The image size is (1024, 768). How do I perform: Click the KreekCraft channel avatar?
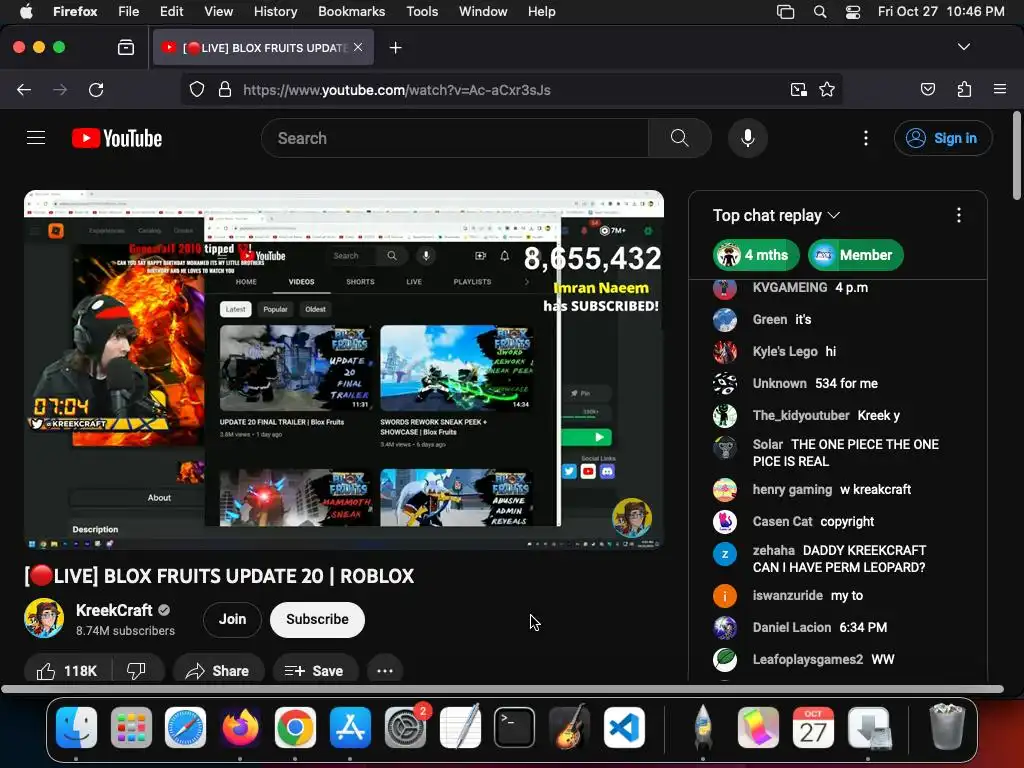pos(44,618)
